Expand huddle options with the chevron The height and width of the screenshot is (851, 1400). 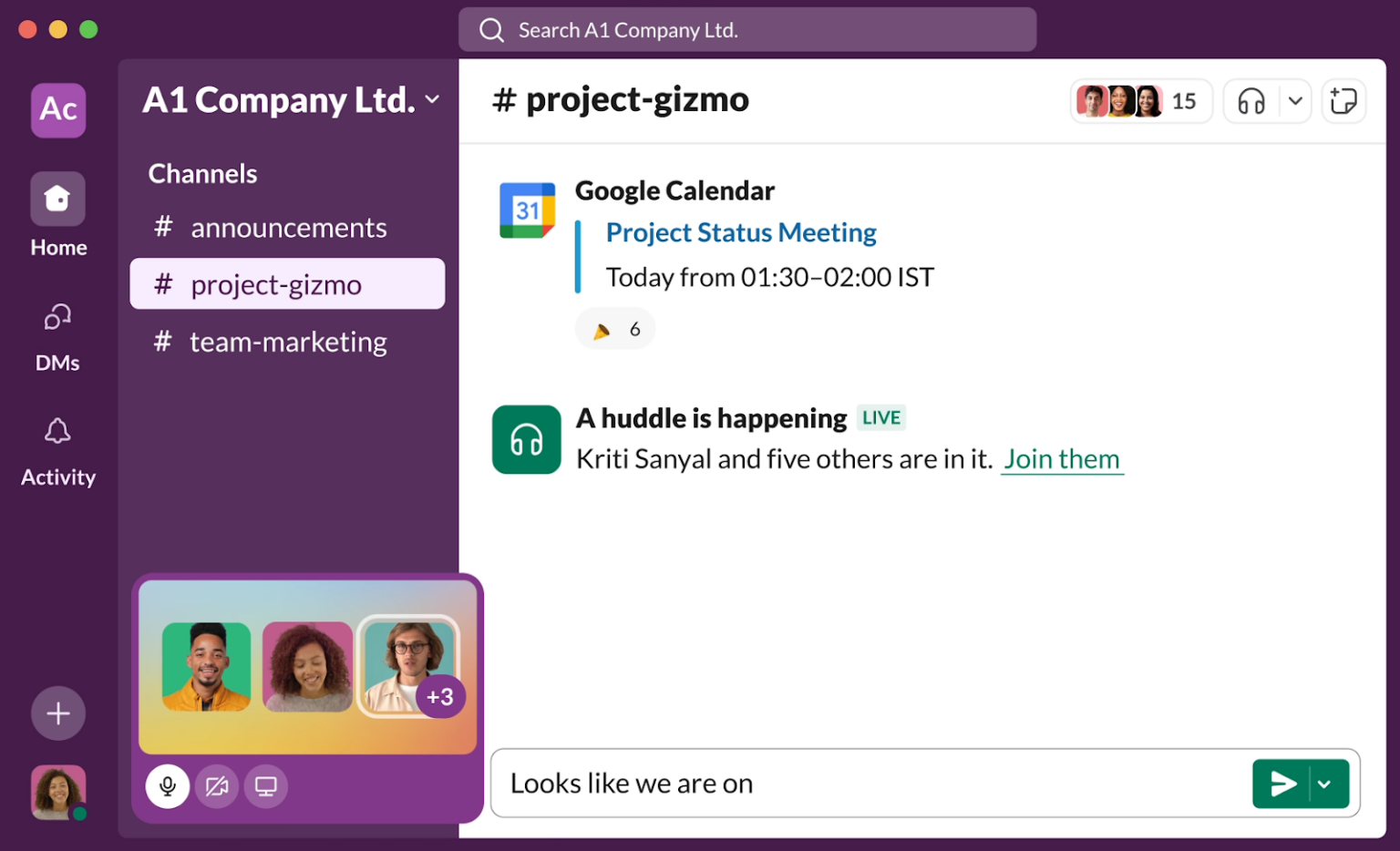[x=1294, y=101]
